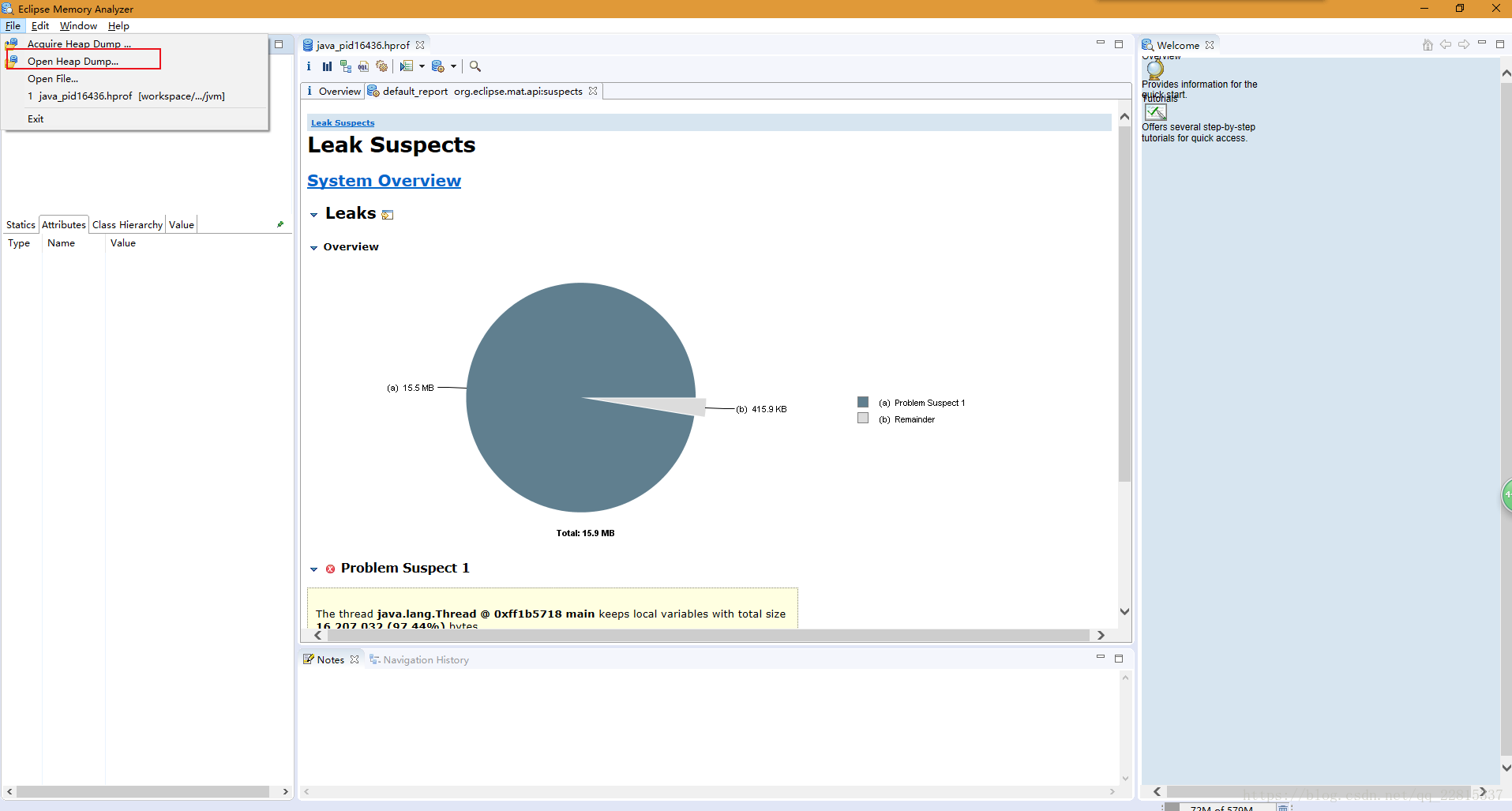This screenshot has height=811, width=1512.
Task: Click right arrow of inspector horizontal scrollbar
Action: click(x=285, y=791)
